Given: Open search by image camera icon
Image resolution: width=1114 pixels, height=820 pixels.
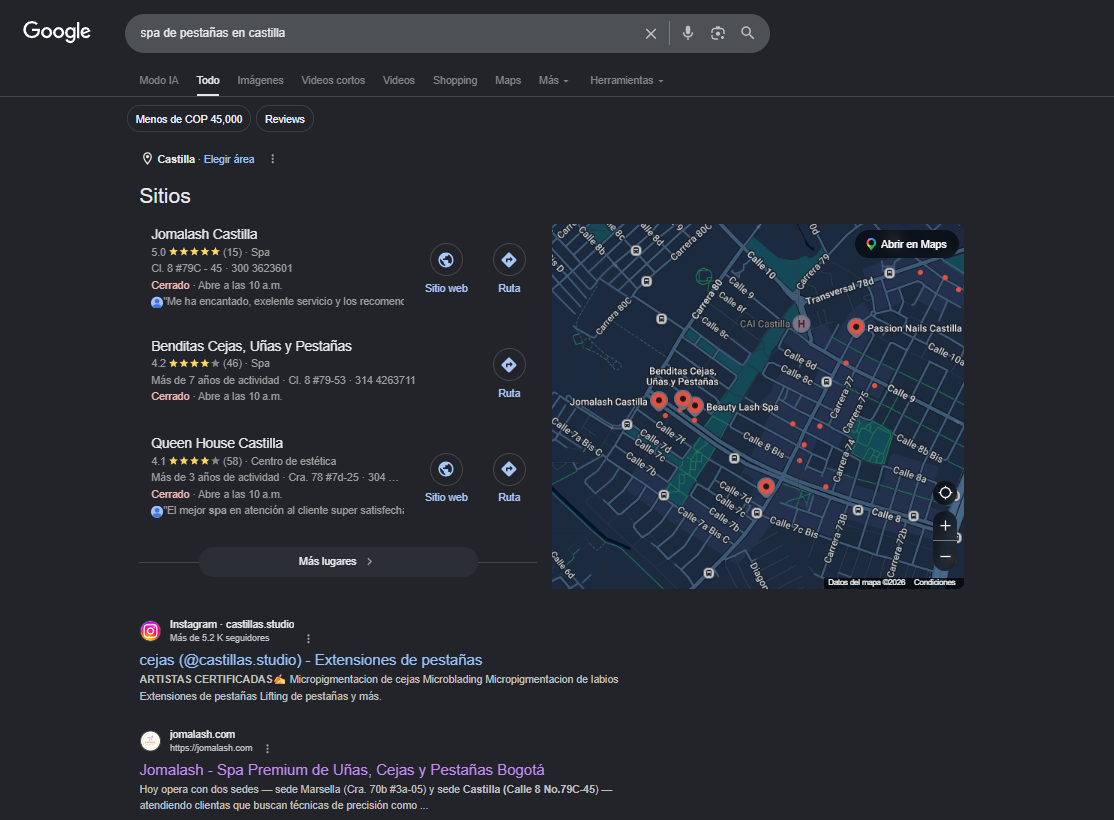Looking at the screenshot, I should pyautogui.click(x=718, y=33).
